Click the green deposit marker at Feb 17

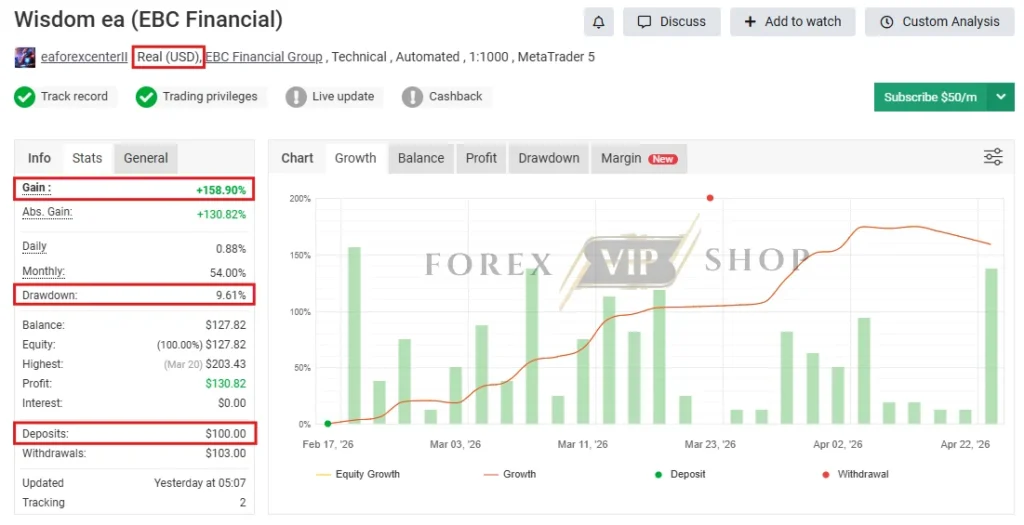click(x=328, y=424)
